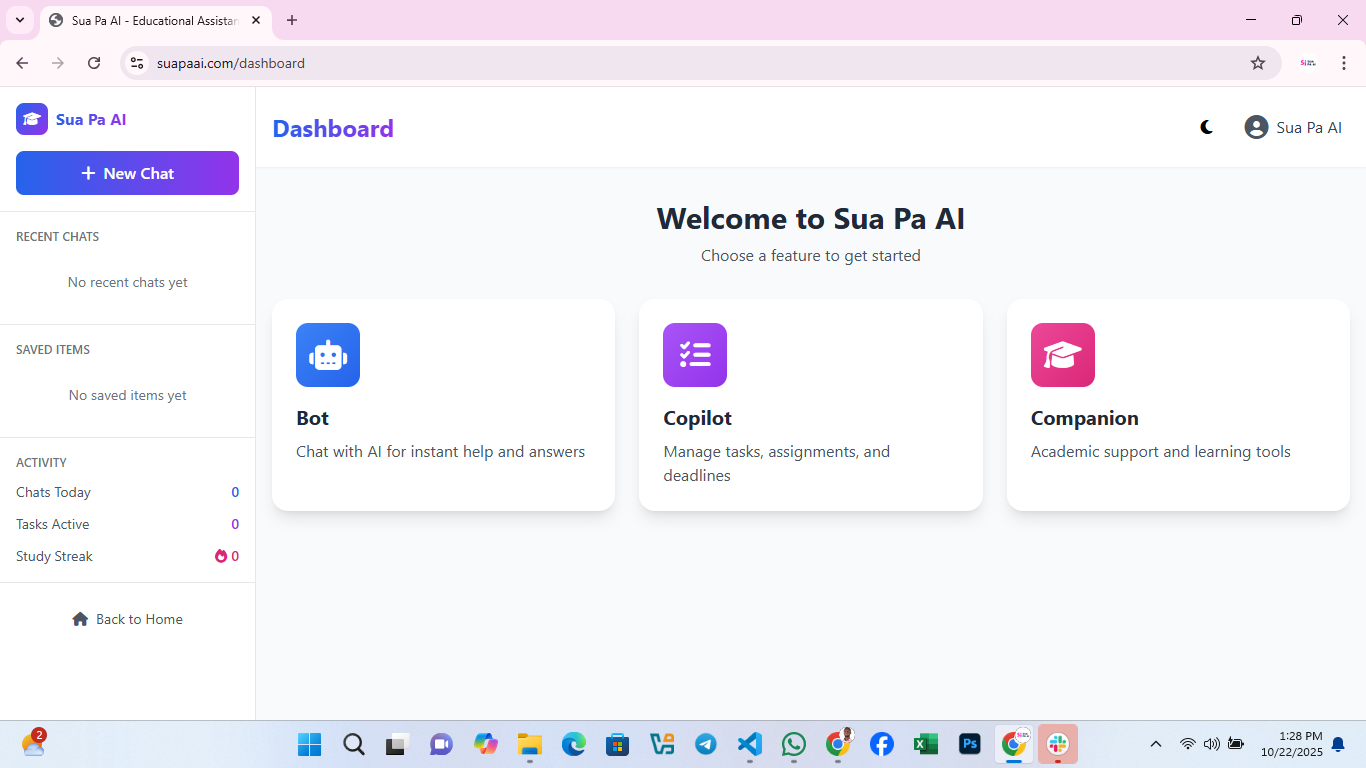Open the tab search dropdown arrow
The width and height of the screenshot is (1366, 768).
click(x=20, y=20)
